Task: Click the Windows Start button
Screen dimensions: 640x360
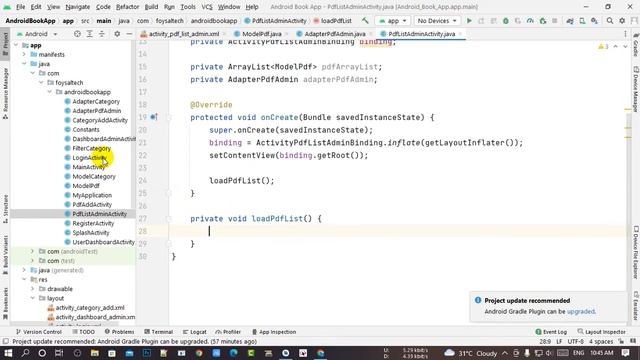Action: (8, 353)
